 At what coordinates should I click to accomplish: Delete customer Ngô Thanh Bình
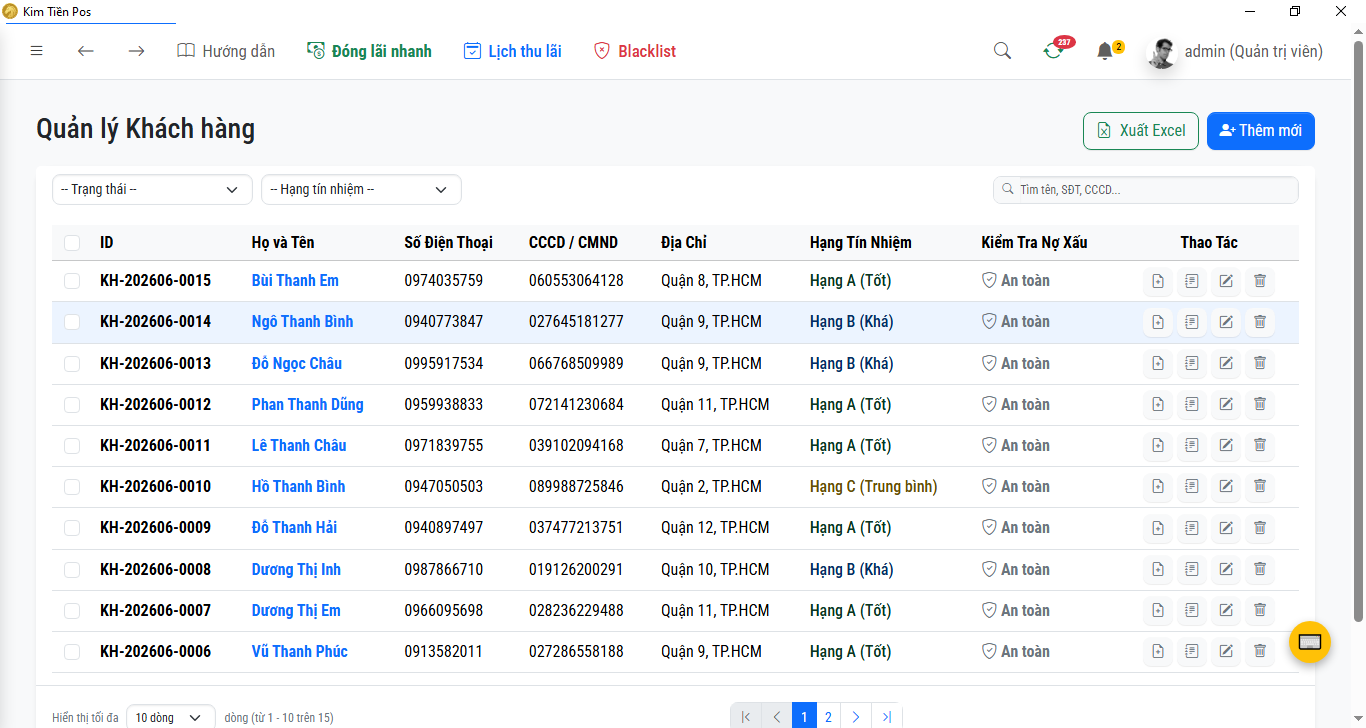click(x=1260, y=322)
